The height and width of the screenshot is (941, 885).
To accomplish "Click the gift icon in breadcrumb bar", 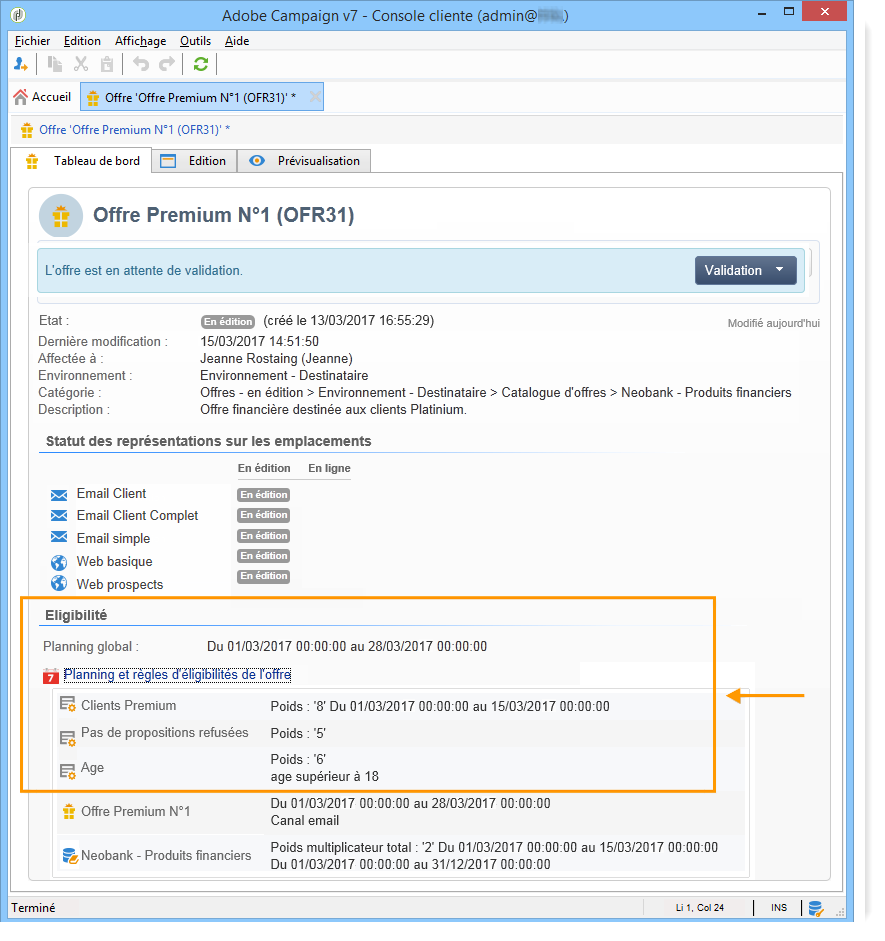I will [x=26, y=130].
